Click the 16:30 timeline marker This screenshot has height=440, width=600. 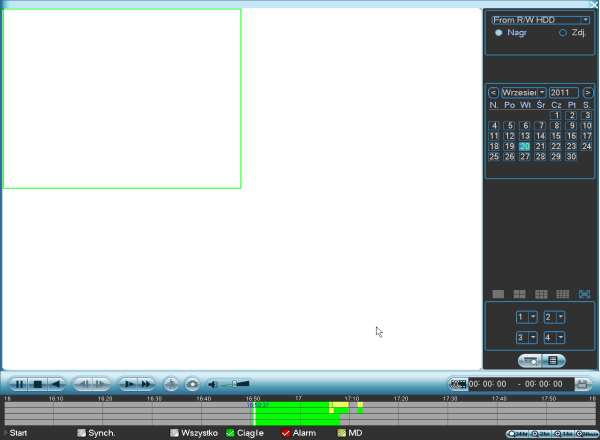click(x=154, y=399)
